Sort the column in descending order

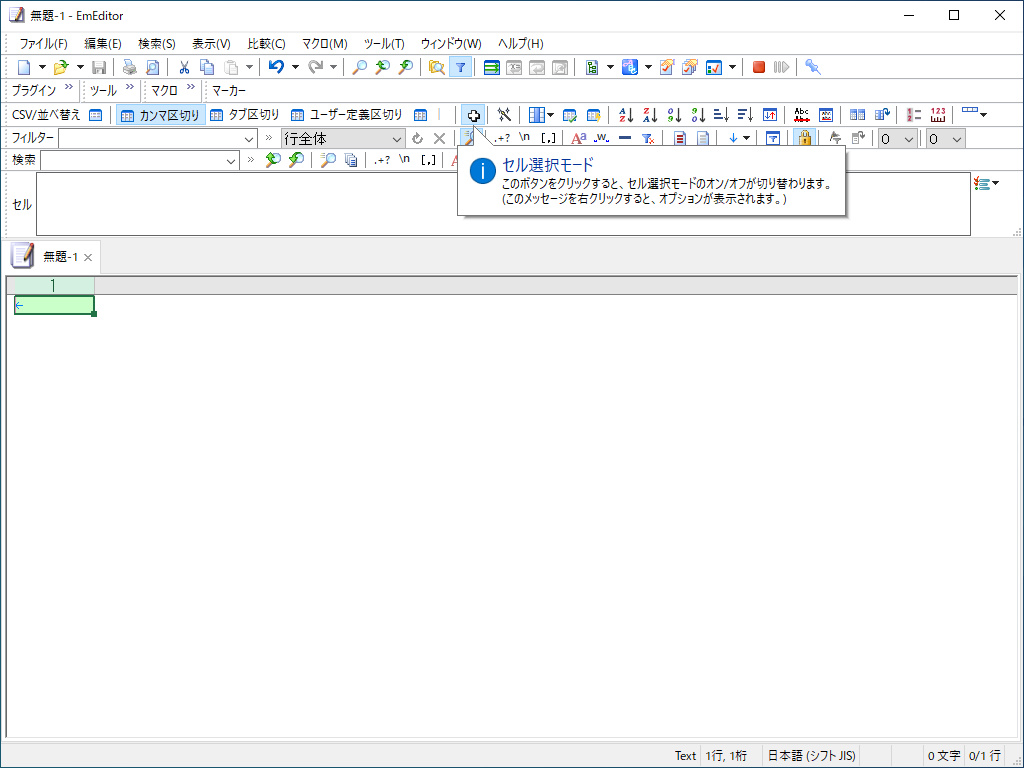click(x=651, y=115)
